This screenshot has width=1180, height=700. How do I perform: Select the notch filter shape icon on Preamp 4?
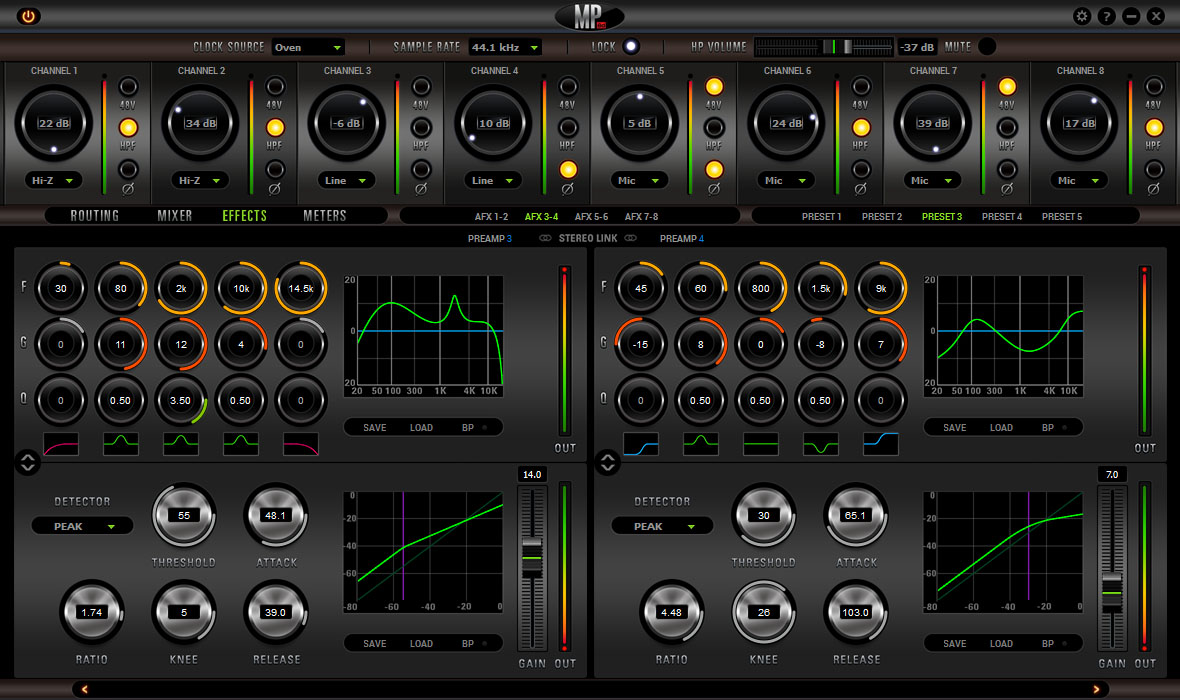[x=820, y=444]
